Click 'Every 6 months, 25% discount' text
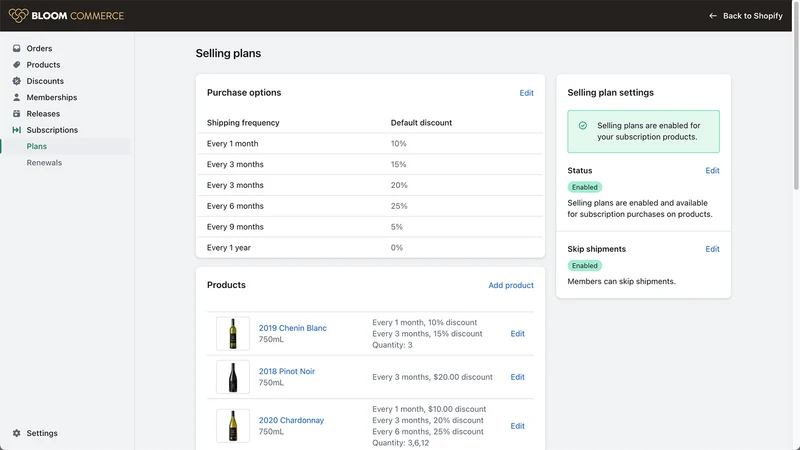The height and width of the screenshot is (450, 800). pos(428,432)
